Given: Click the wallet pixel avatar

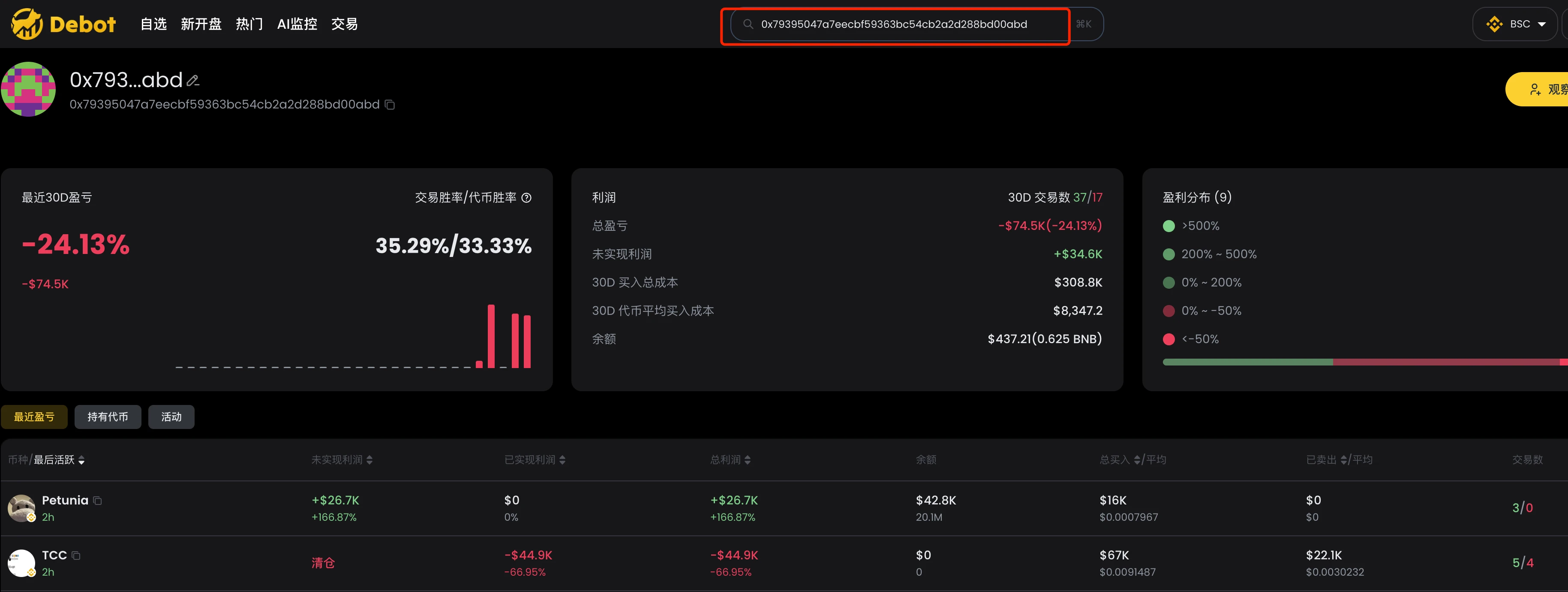Looking at the screenshot, I should 28,89.
